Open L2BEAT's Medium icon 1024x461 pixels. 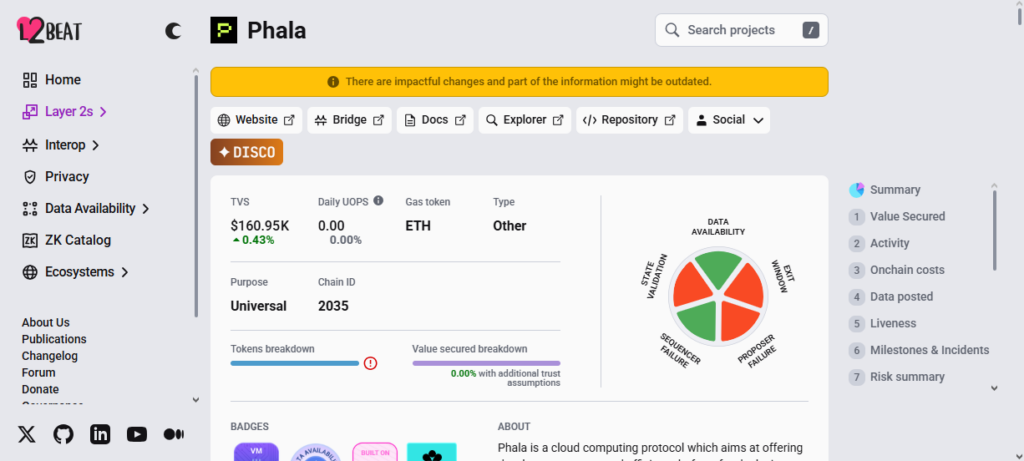click(x=173, y=434)
